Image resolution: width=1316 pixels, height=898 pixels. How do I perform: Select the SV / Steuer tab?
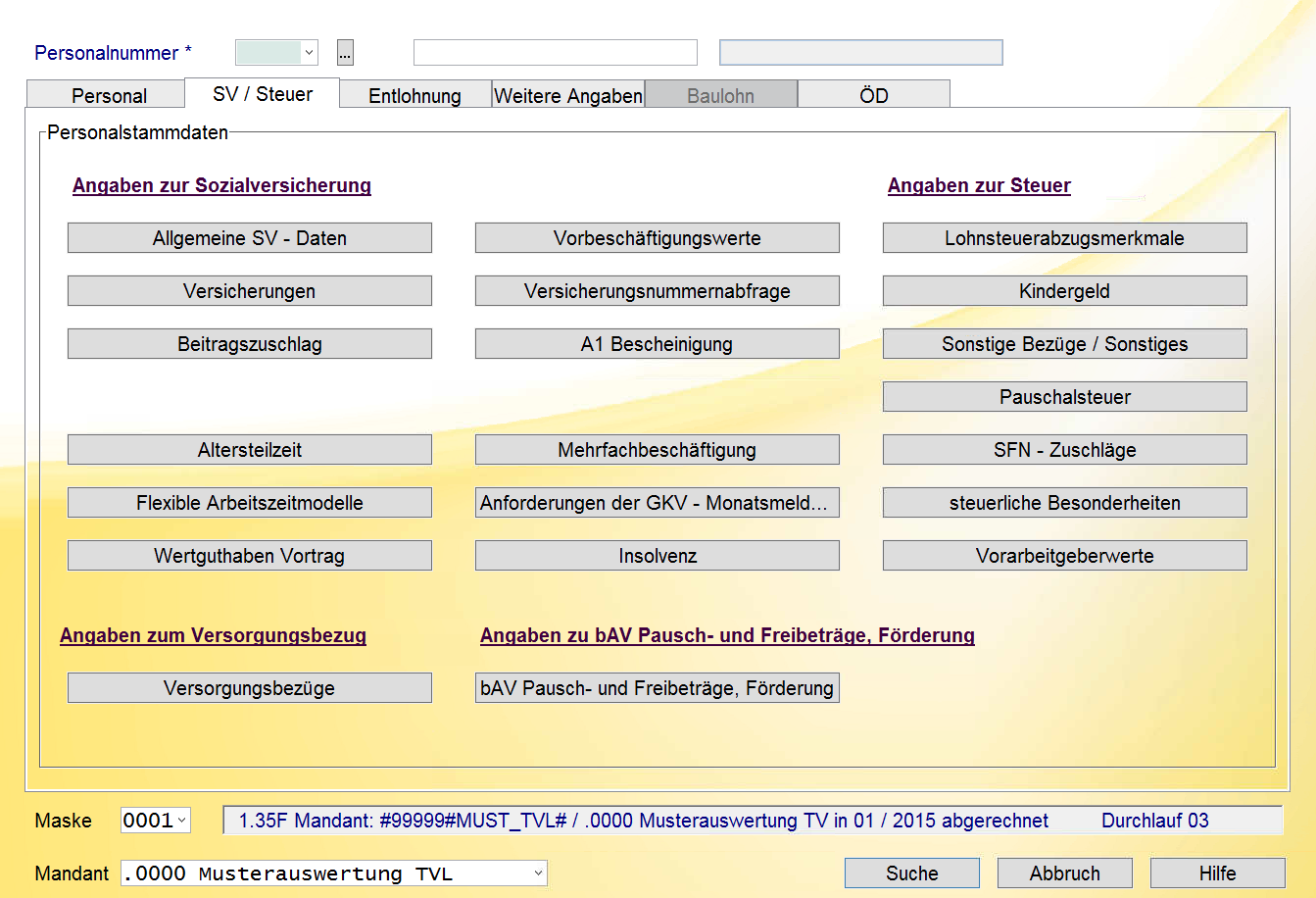(263, 93)
